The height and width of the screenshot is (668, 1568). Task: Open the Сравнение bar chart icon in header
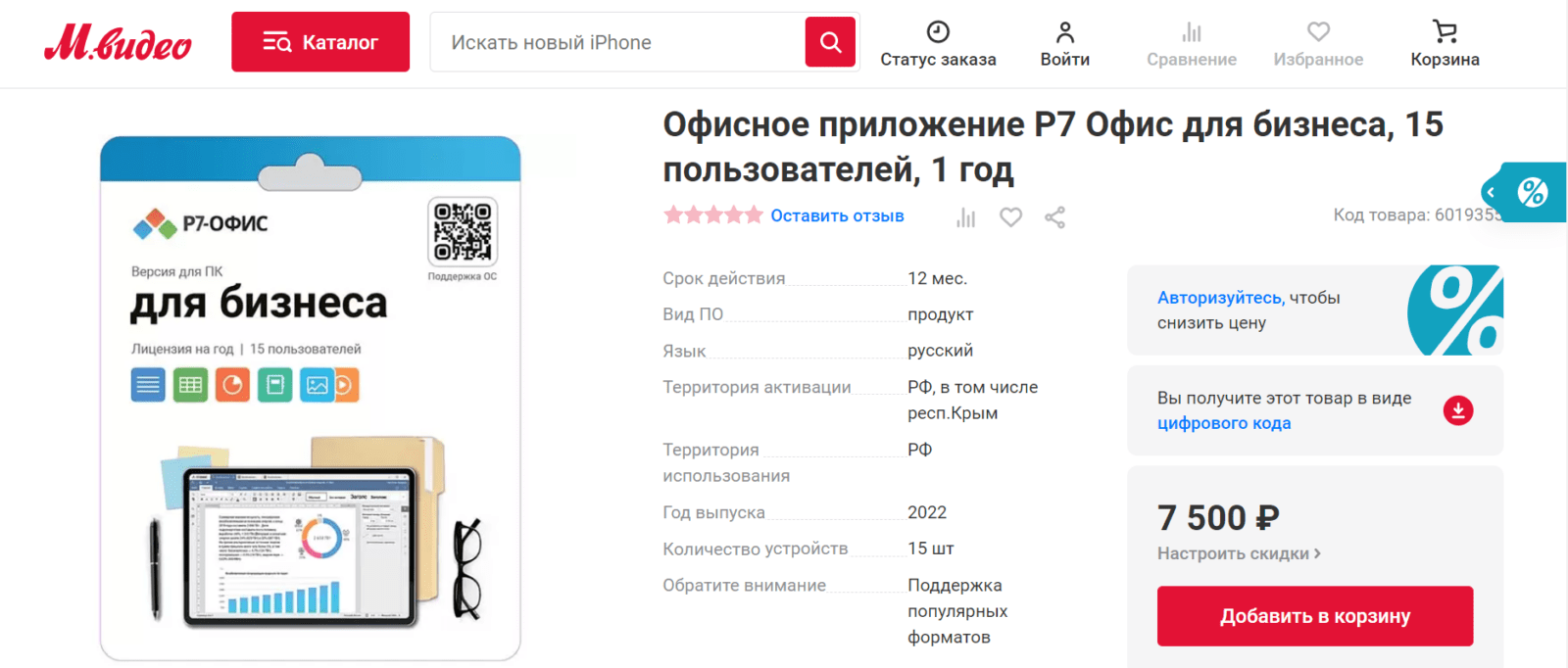point(1192,32)
